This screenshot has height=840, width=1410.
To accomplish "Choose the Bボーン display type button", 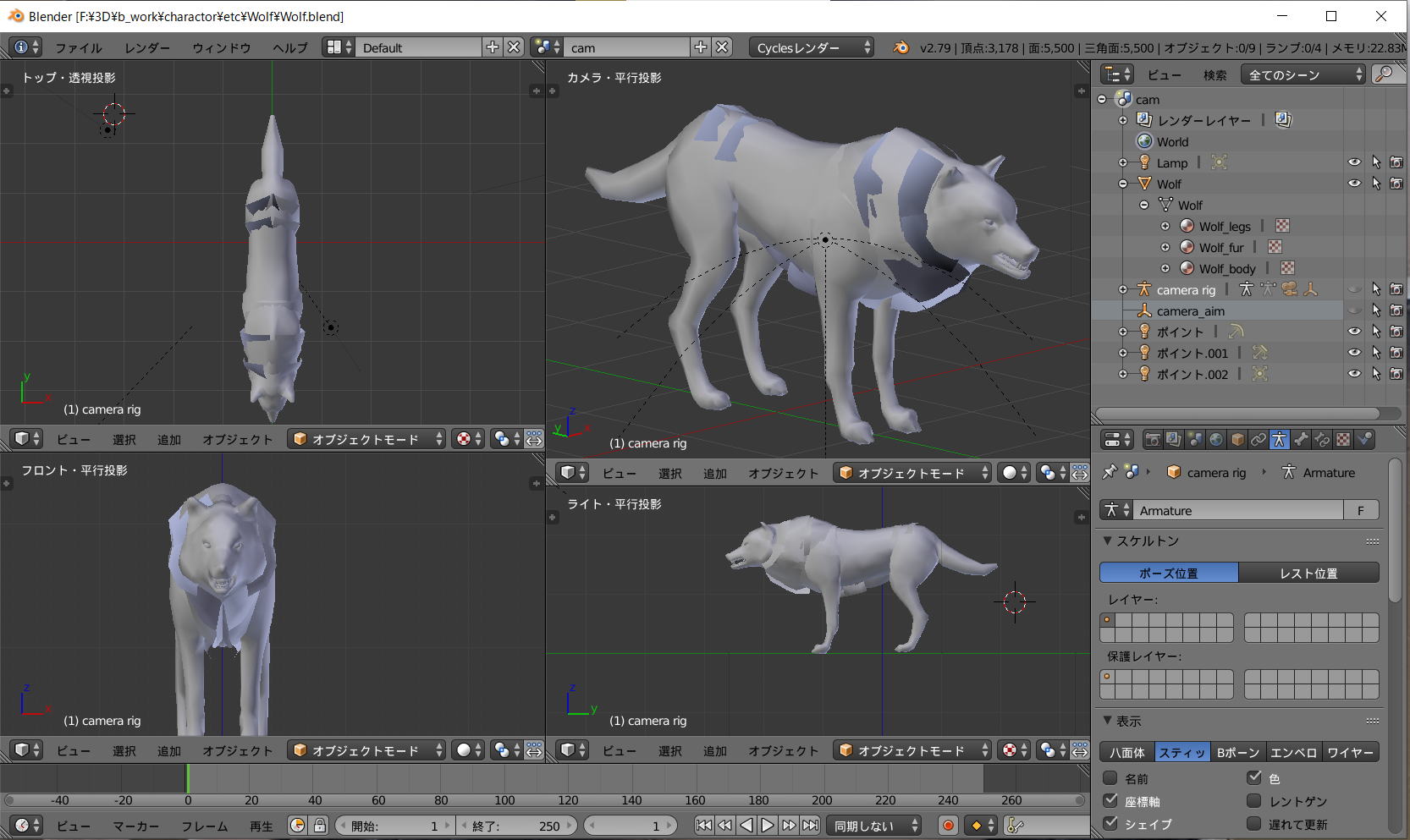I will tap(1237, 752).
